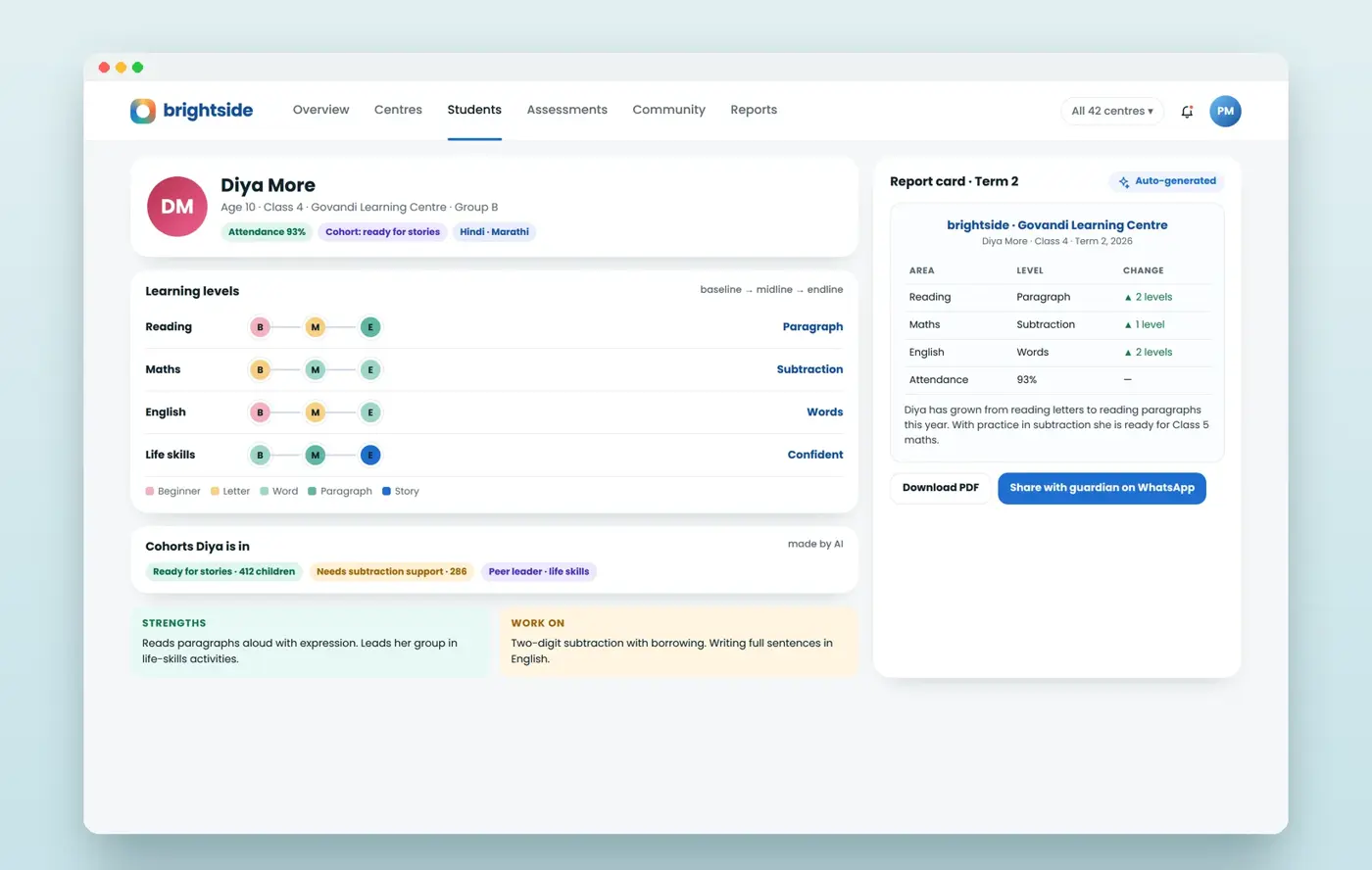Click the Hindi · Marathi language tag
The image size is (1372, 870).
(x=494, y=232)
